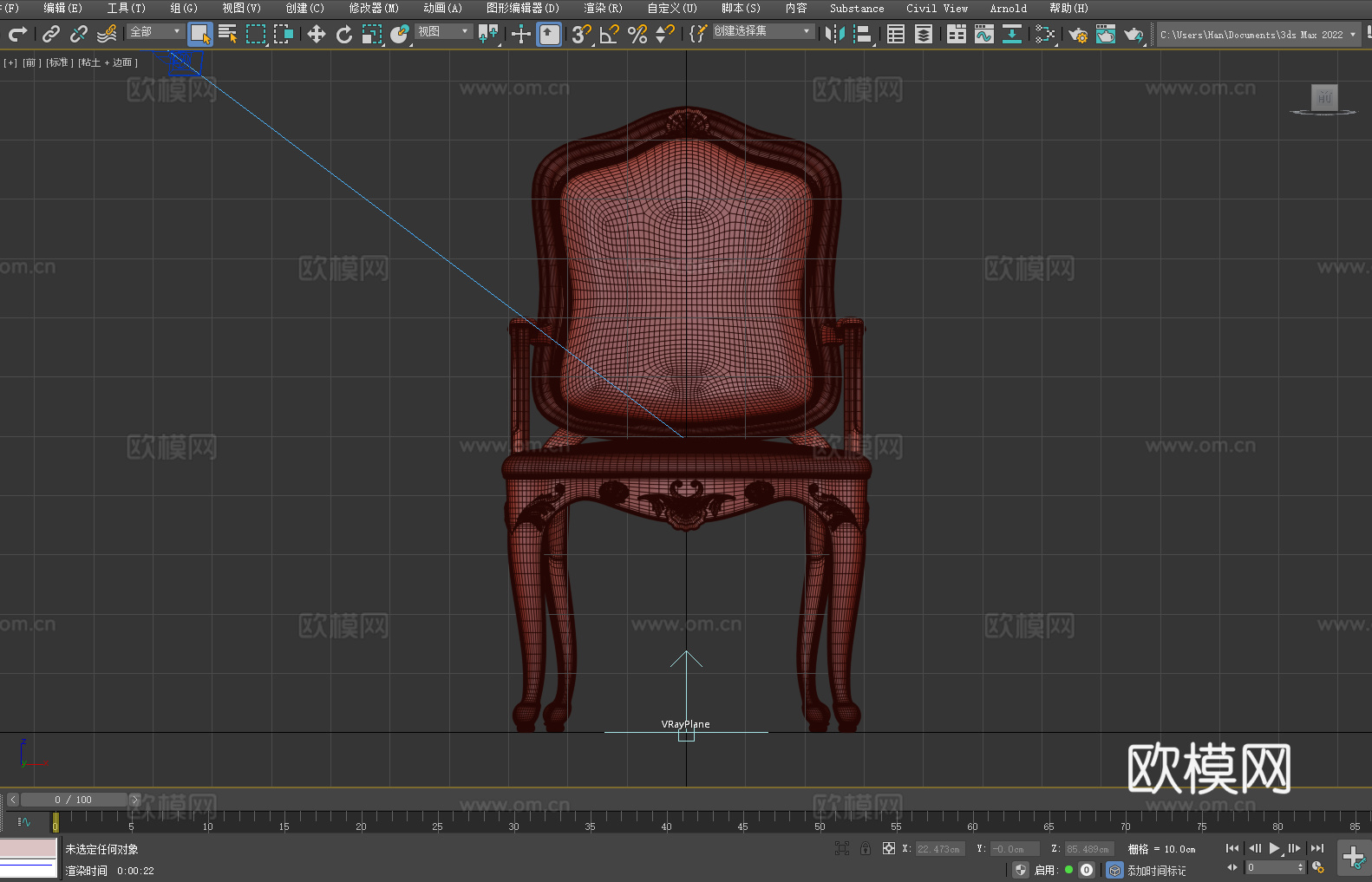Open reference coordinate system dropdown 视图
Image resolution: width=1372 pixels, height=882 pixels.
[x=443, y=31]
